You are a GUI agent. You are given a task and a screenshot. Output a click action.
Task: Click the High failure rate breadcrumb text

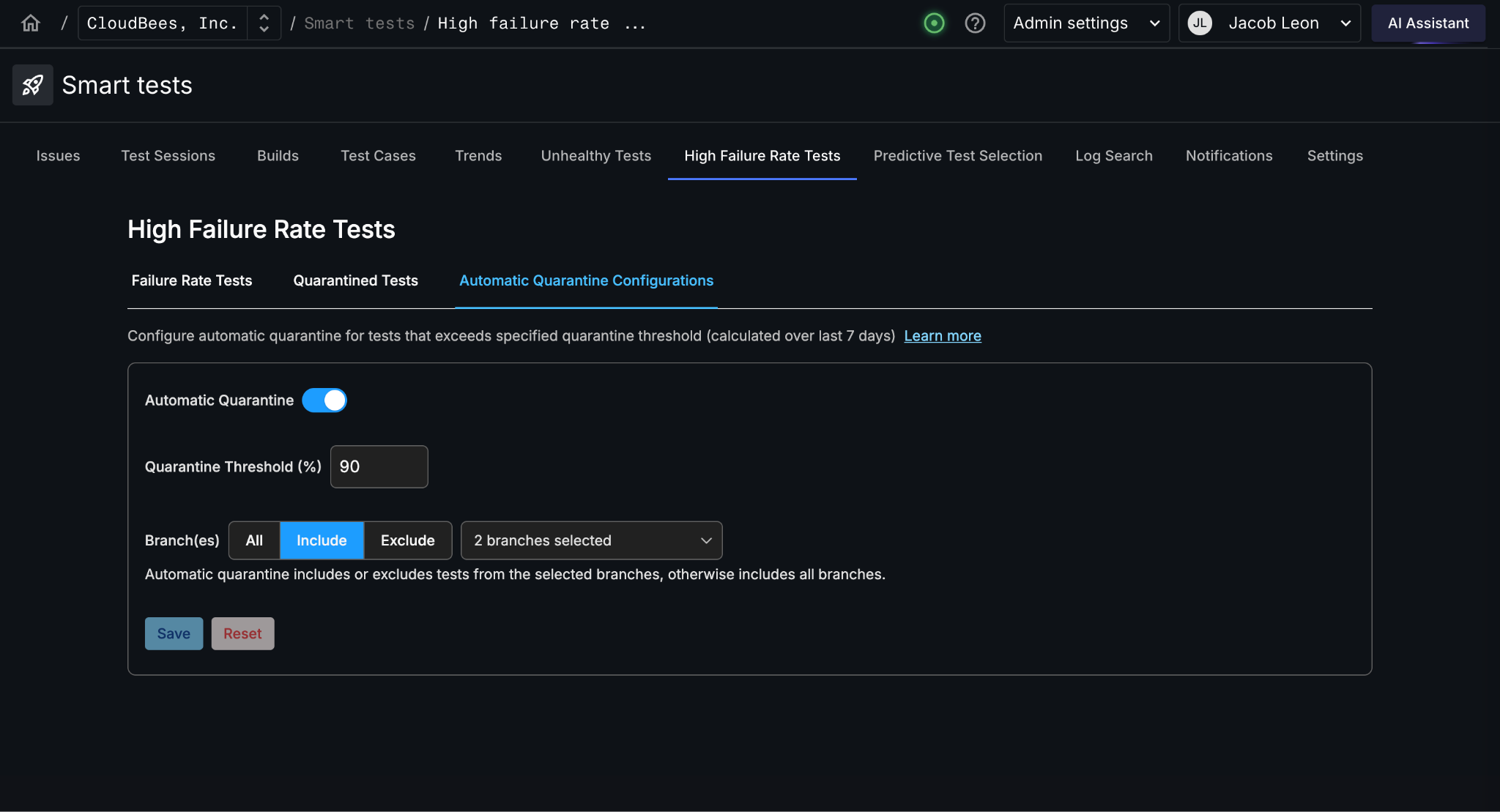point(542,23)
